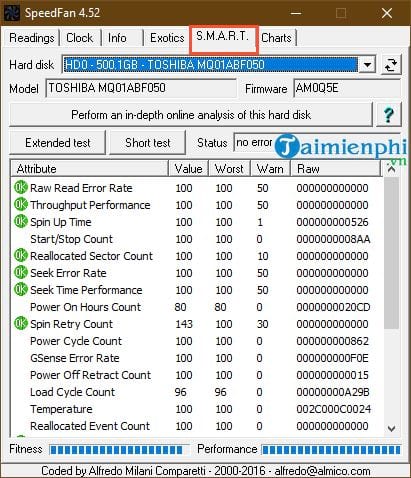Perform an in-depth online analysis button

(x=191, y=115)
